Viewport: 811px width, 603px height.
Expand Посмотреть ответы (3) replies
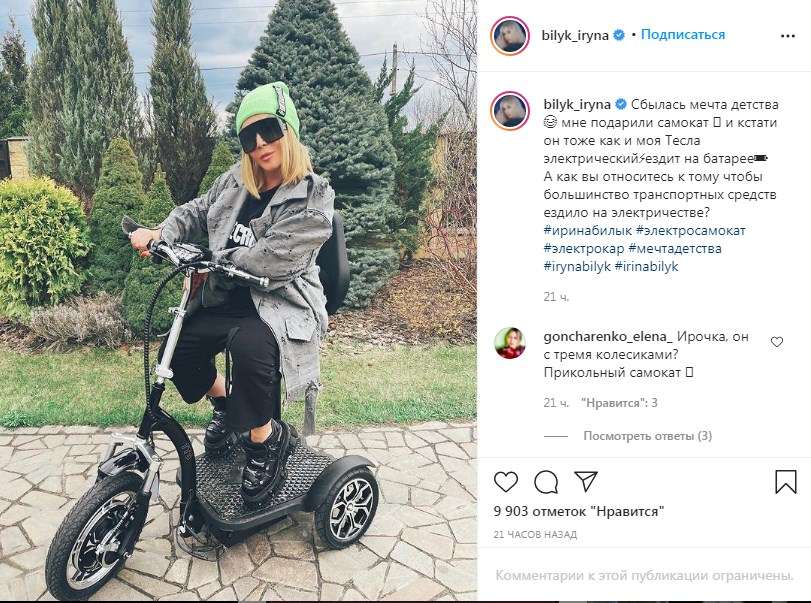click(648, 436)
